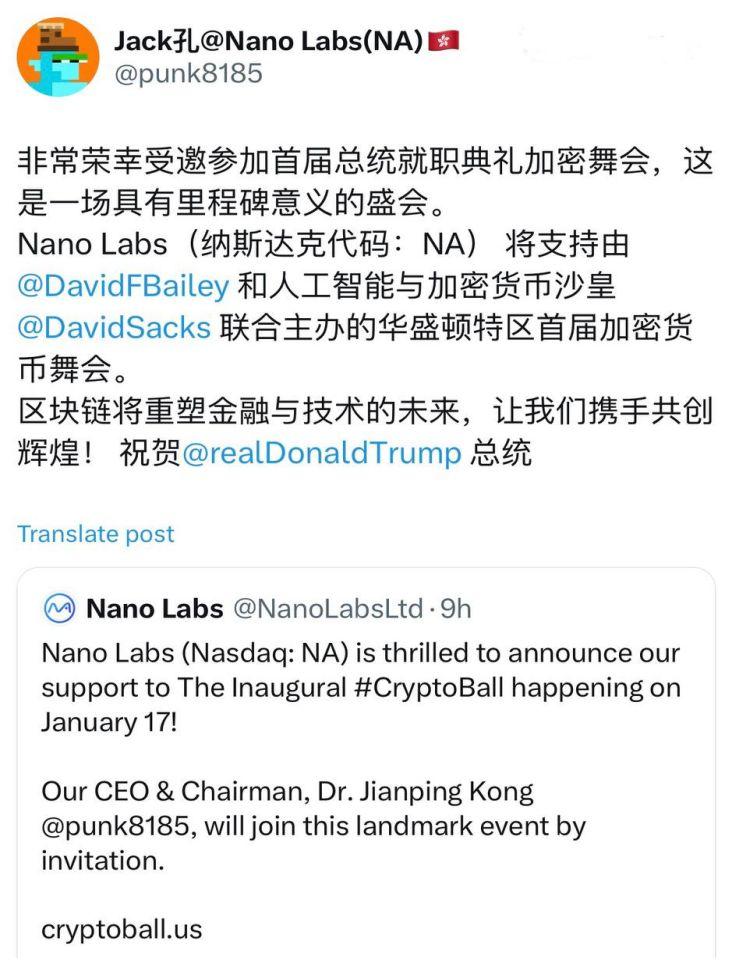Click the Nano Labs logo in quoted post

click(x=59, y=608)
